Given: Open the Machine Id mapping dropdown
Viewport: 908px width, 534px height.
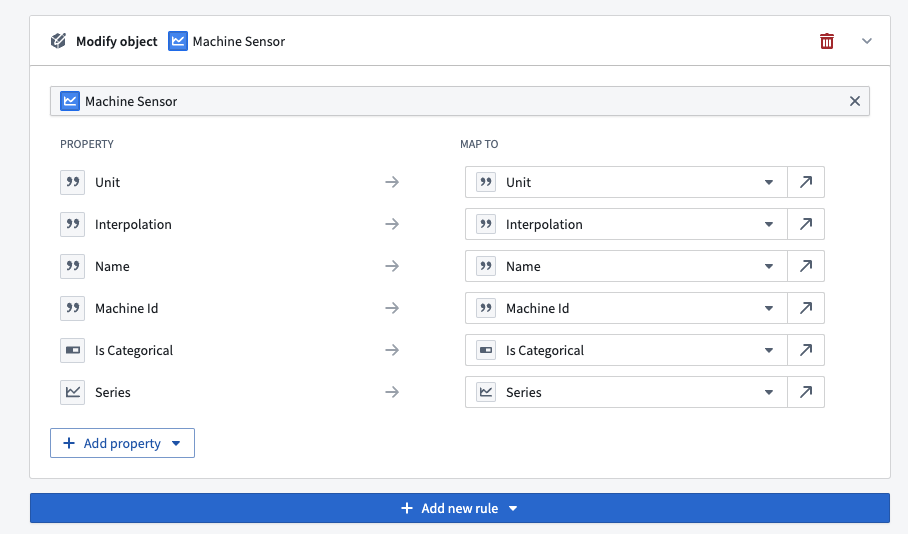Looking at the screenshot, I should pos(626,308).
